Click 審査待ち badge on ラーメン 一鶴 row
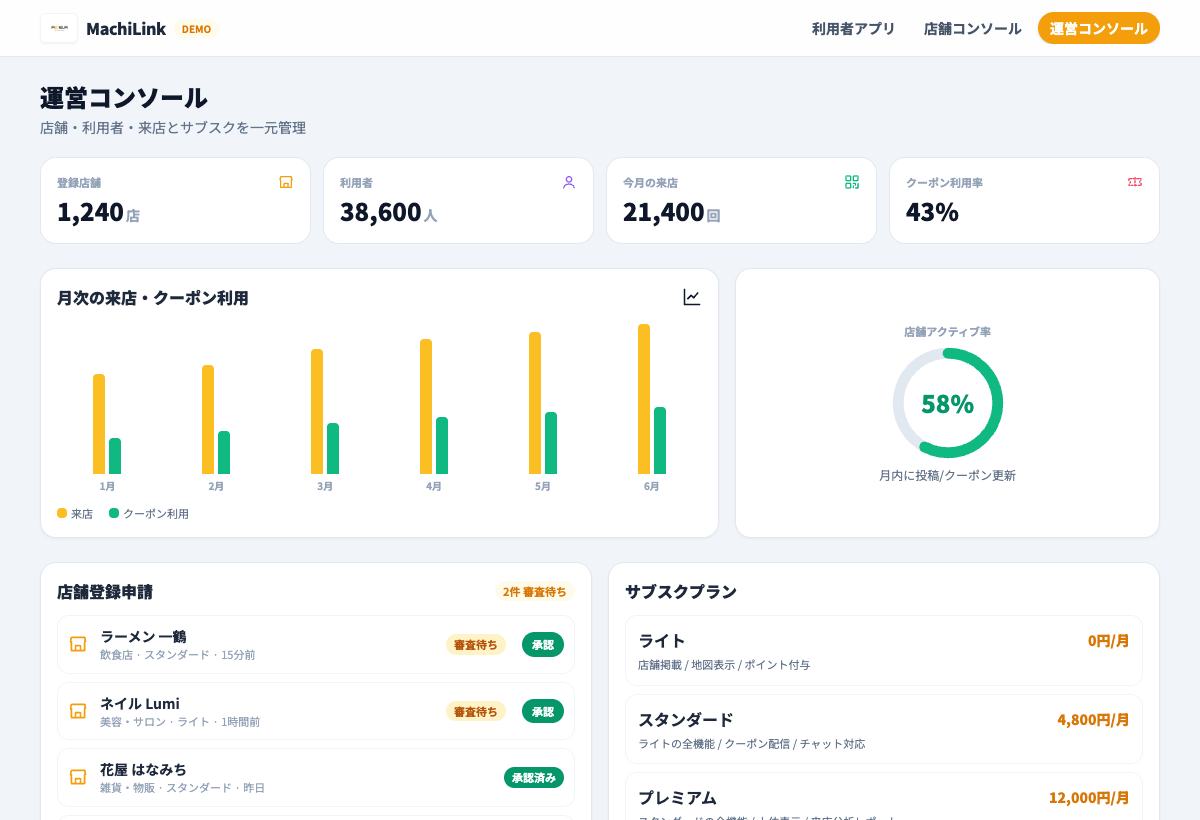1200x820 pixels. tap(476, 644)
